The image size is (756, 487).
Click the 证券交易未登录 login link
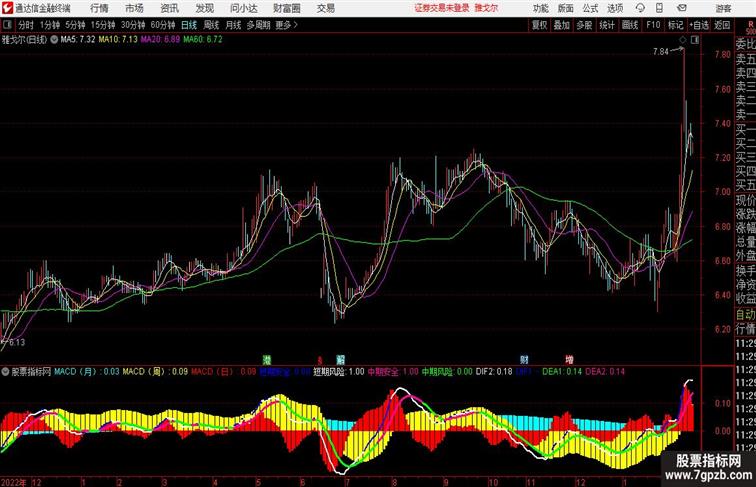click(x=442, y=8)
